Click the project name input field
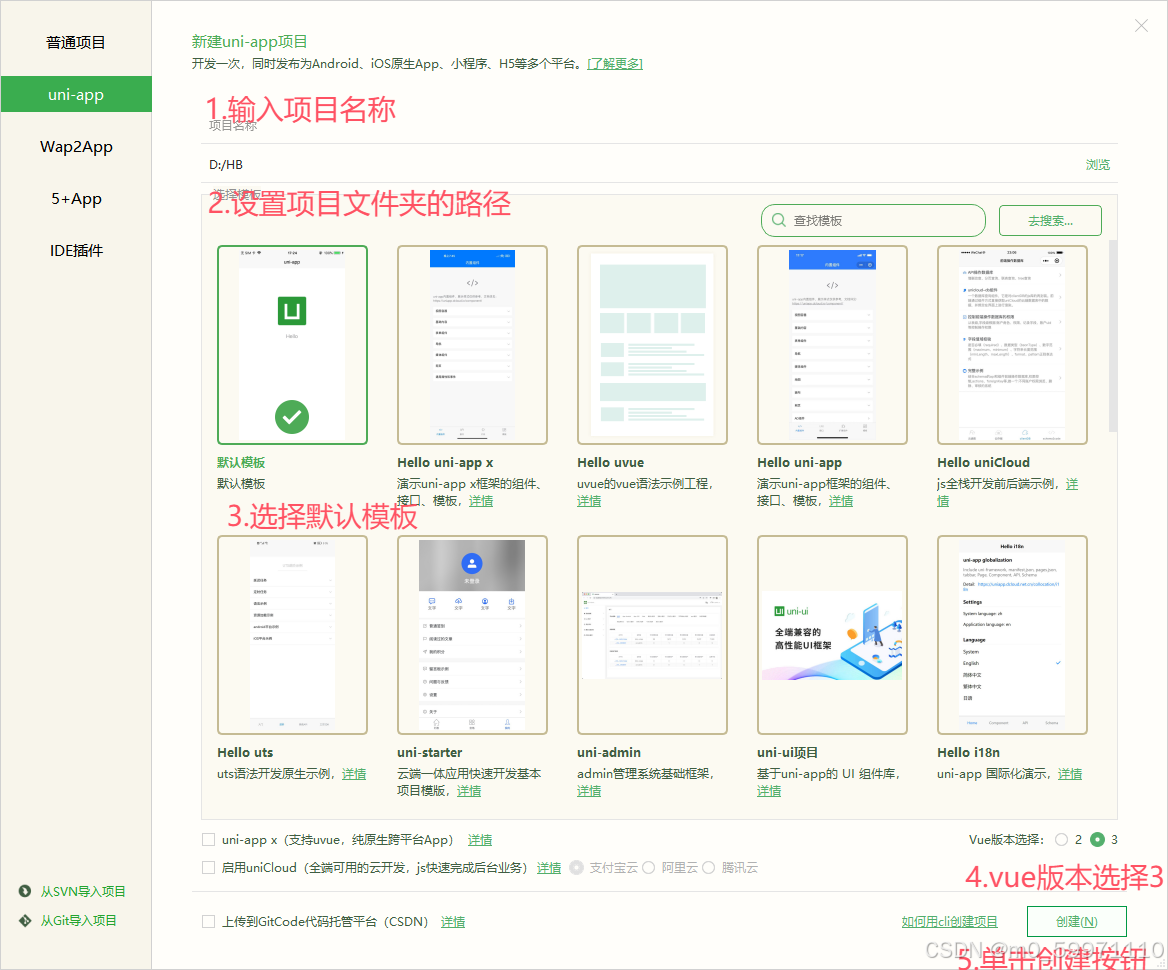The height and width of the screenshot is (970, 1168). click(659, 125)
